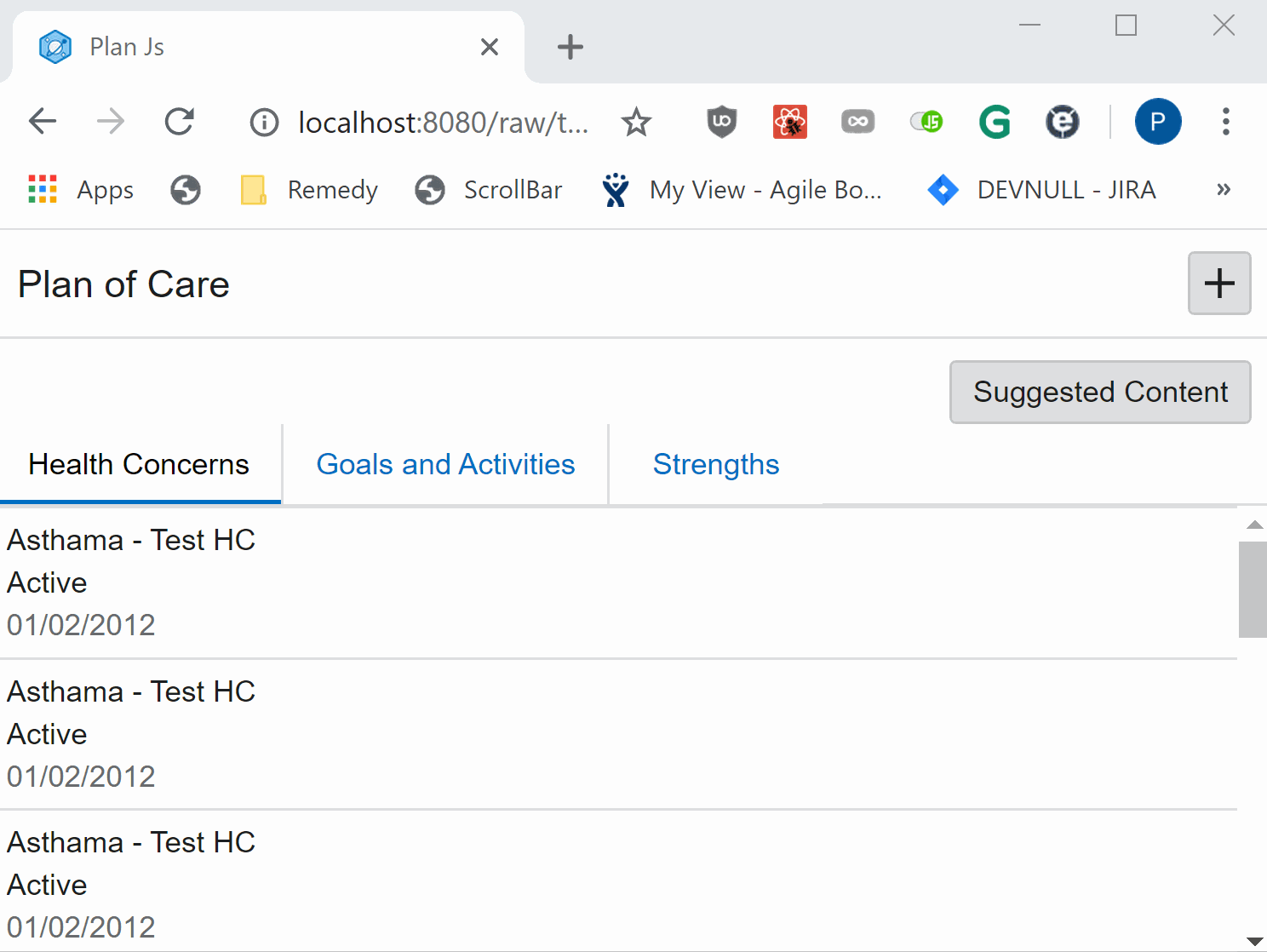
Task: Click the localhost address bar
Action: (x=442, y=123)
